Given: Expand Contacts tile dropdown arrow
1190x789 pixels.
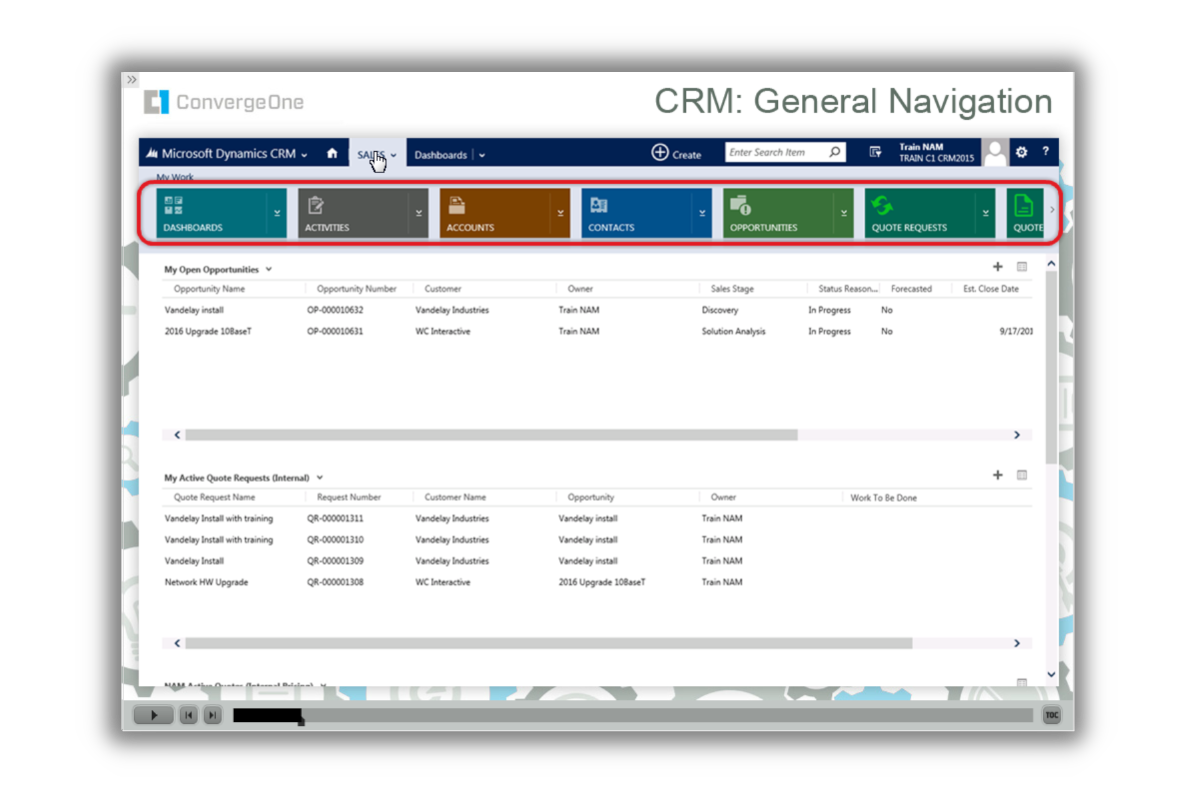Looking at the screenshot, I should (702, 213).
